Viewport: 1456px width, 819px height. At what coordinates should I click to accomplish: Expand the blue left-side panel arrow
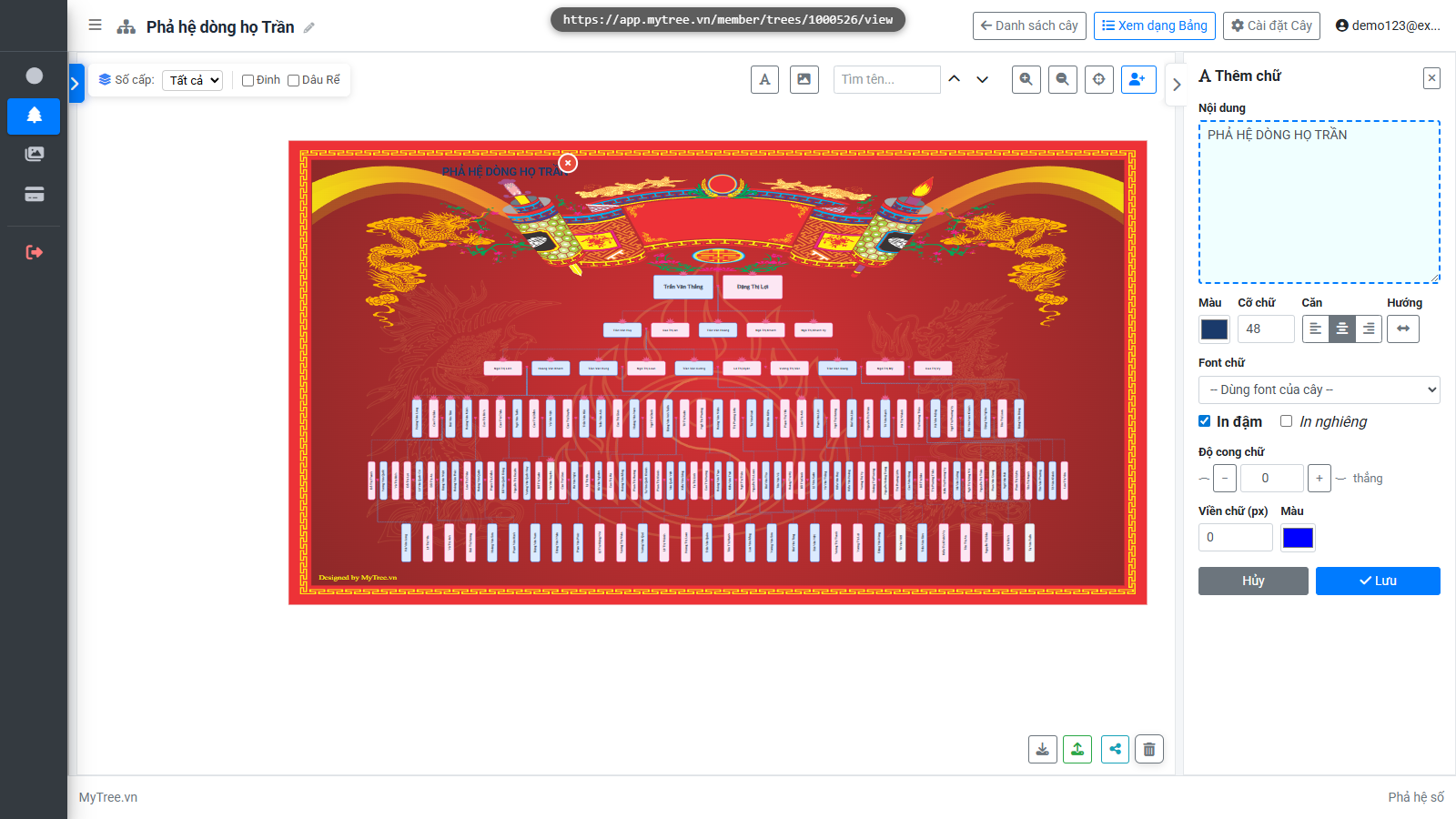(x=76, y=84)
